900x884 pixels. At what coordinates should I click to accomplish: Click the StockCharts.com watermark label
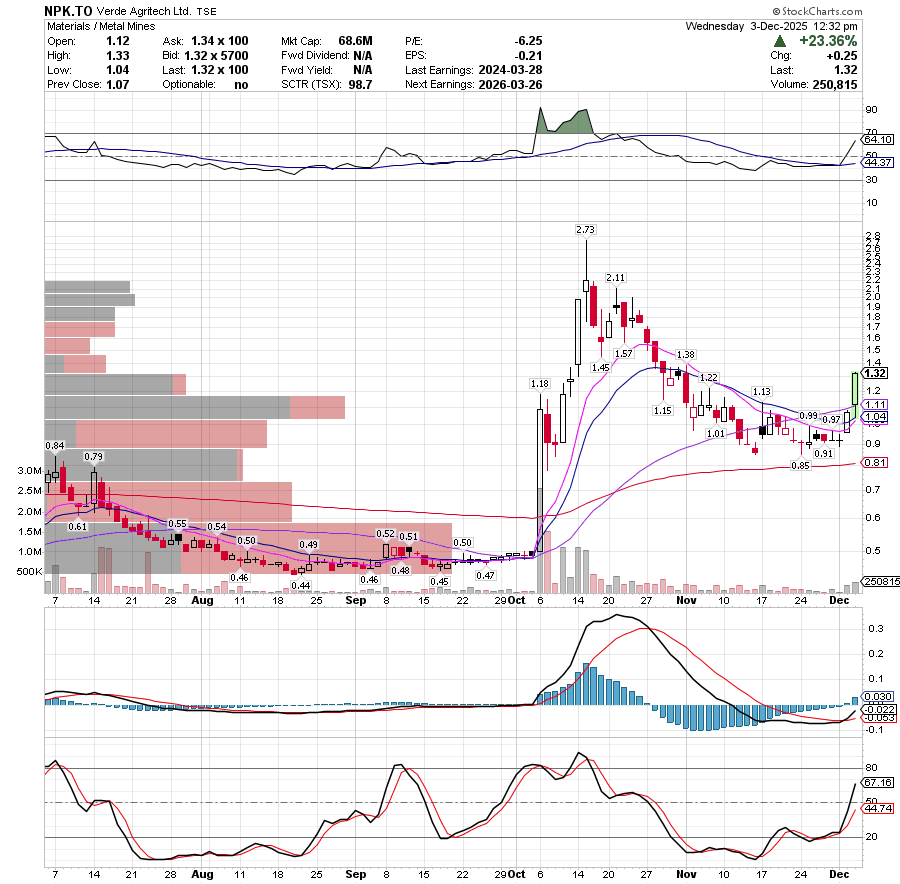(817, 11)
